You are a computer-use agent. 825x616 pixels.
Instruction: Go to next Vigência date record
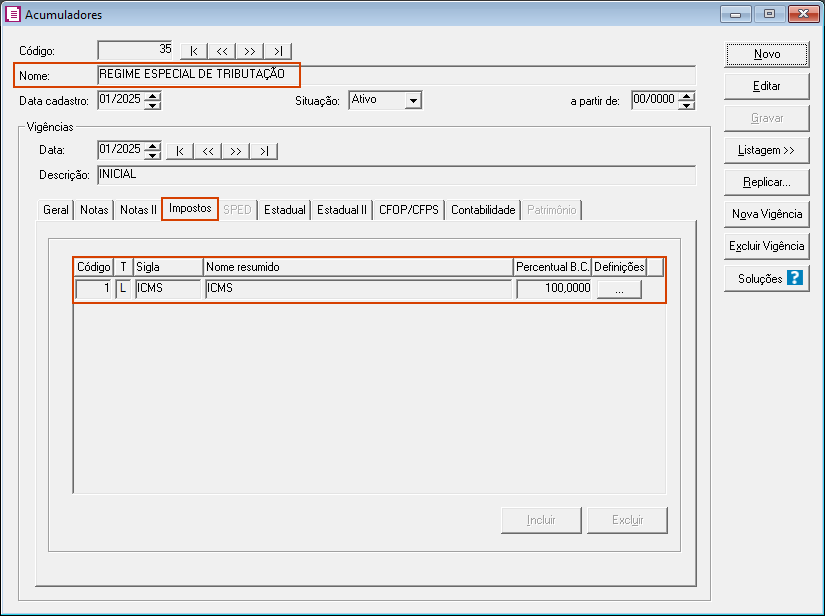pyautogui.click(x=235, y=151)
